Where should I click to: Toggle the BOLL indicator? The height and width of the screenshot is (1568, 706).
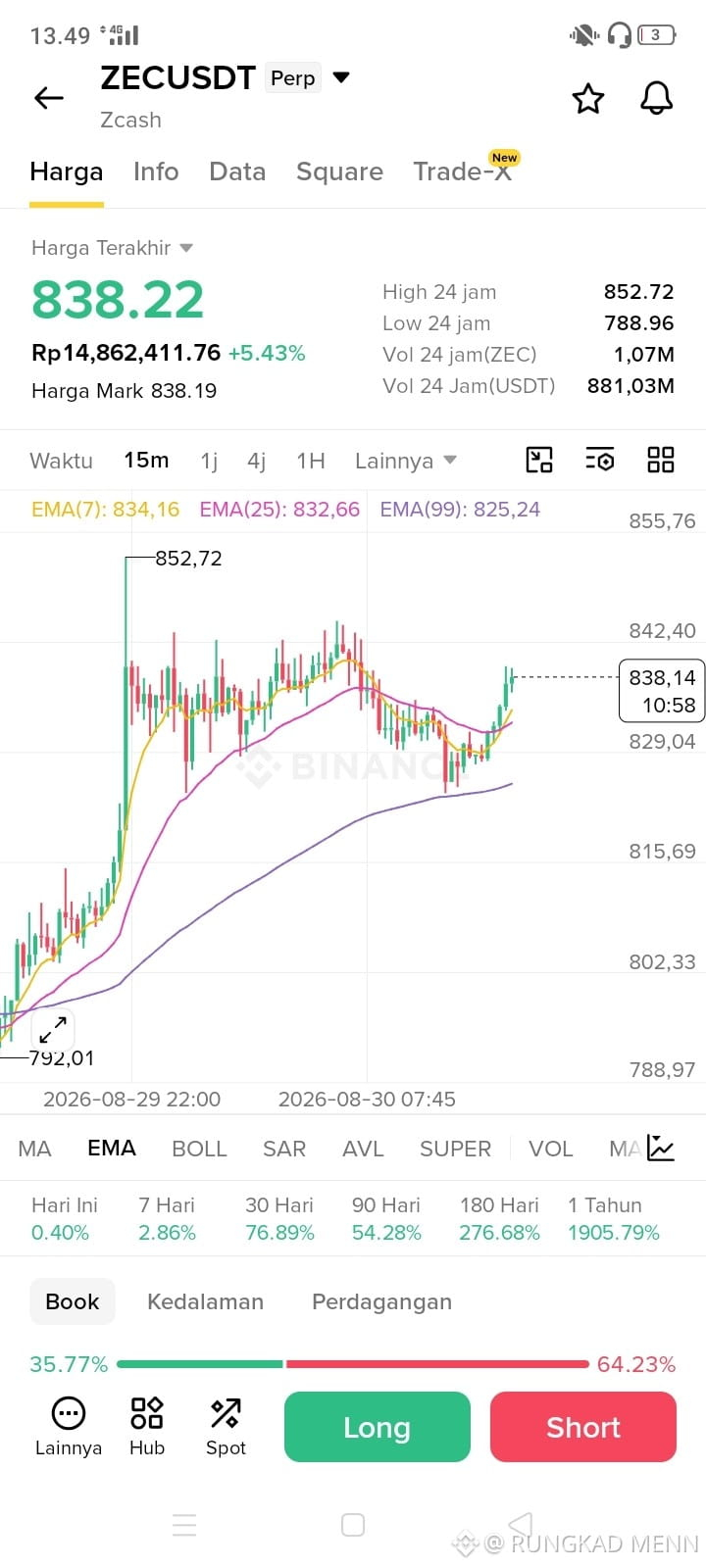tap(199, 1149)
